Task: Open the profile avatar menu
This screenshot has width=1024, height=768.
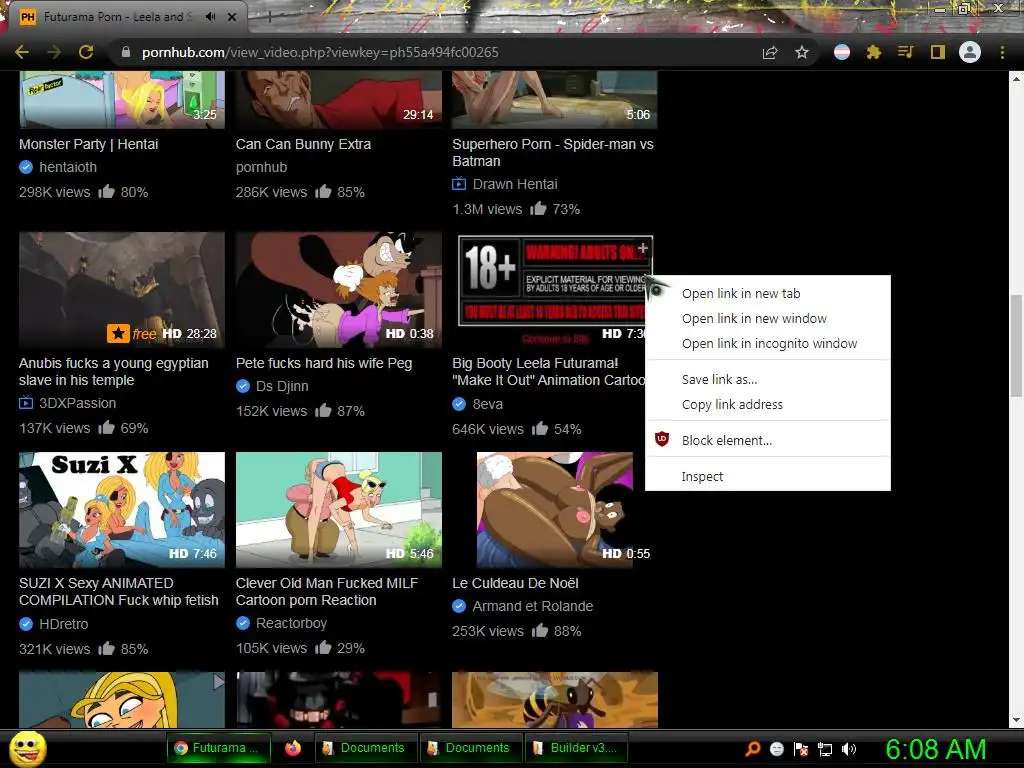Action: (970, 52)
